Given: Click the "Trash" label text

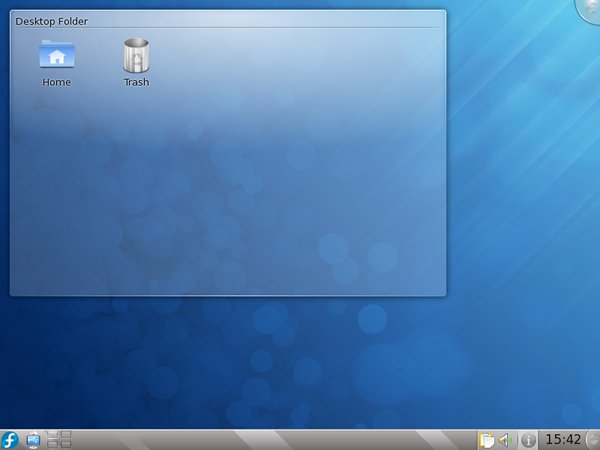Looking at the screenshot, I should tap(136, 82).
